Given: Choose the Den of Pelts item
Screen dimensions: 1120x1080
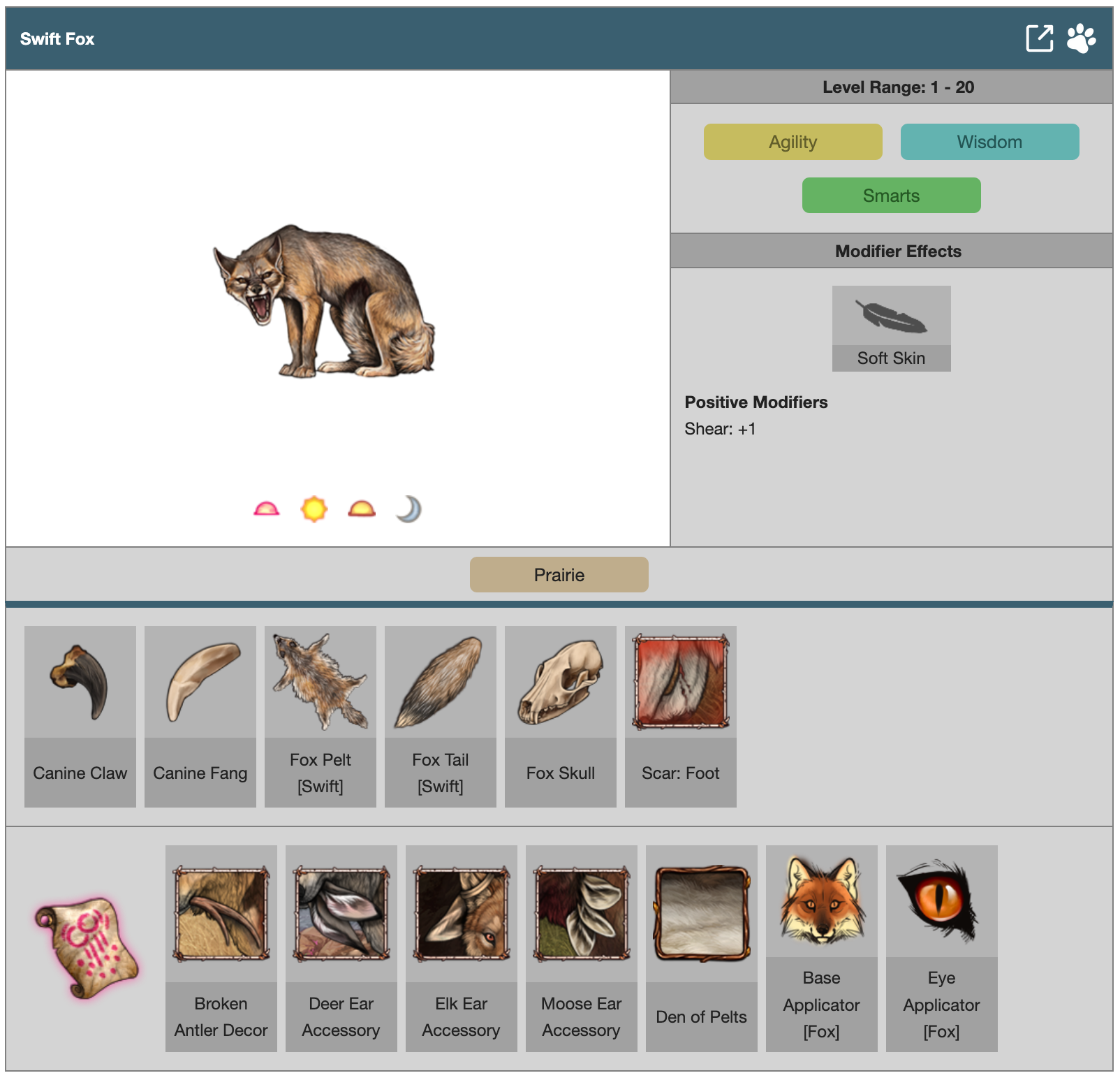Looking at the screenshot, I should 702,948.
